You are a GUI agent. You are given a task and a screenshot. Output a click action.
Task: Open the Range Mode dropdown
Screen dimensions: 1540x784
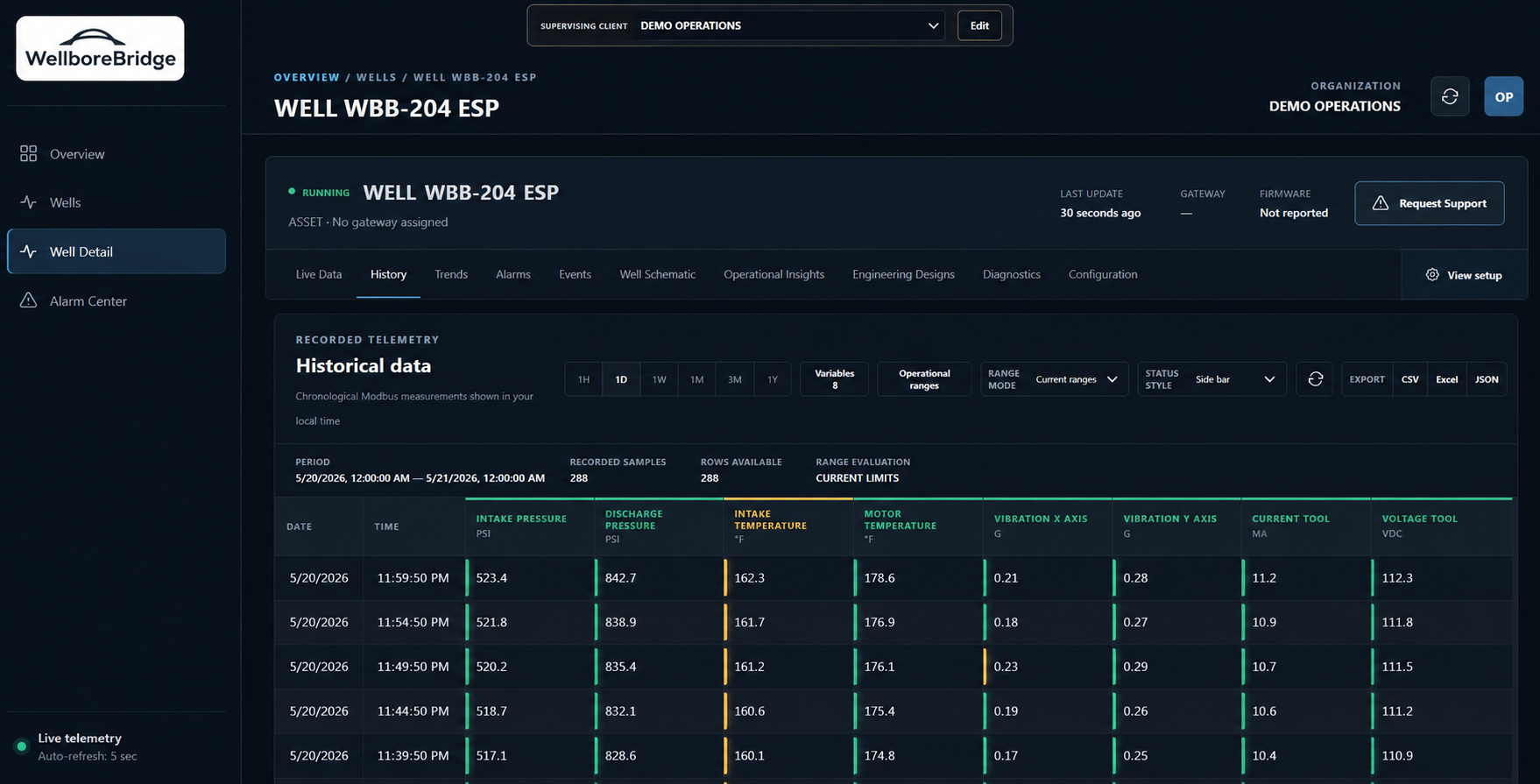[1054, 379]
